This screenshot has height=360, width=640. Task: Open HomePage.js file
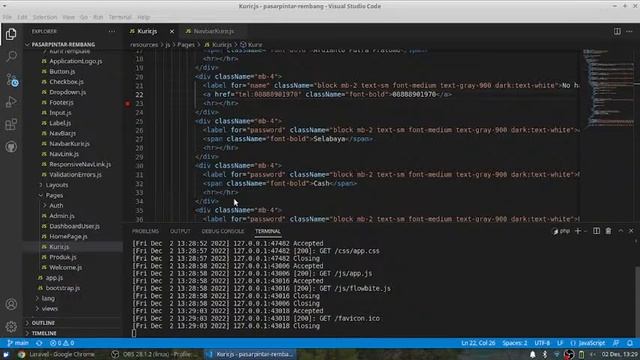(x=68, y=236)
